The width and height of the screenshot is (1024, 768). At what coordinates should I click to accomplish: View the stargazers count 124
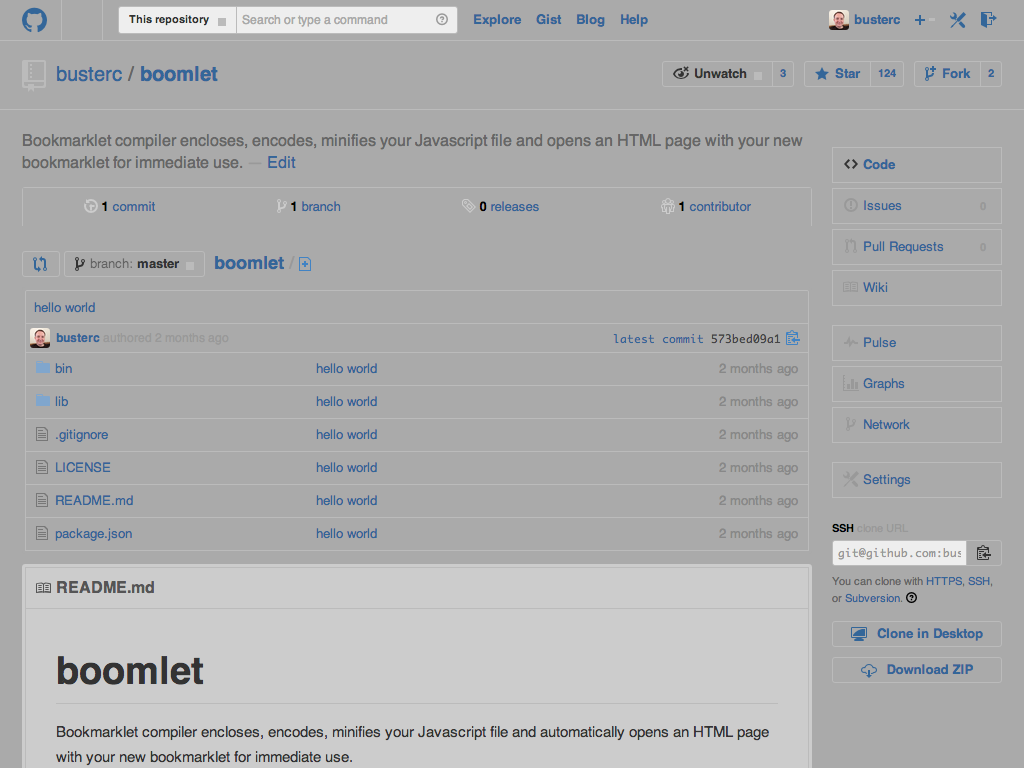(x=887, y=74)
